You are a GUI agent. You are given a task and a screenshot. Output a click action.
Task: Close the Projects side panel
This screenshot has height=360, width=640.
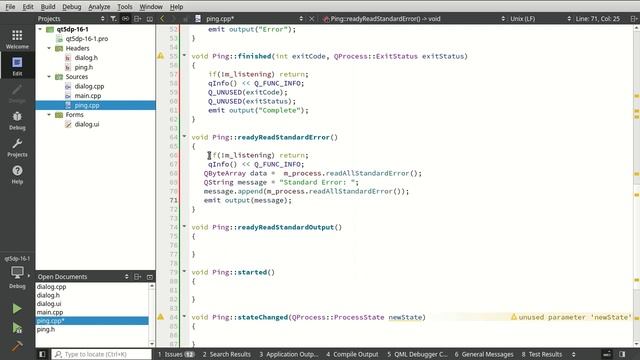coord(150,18)
